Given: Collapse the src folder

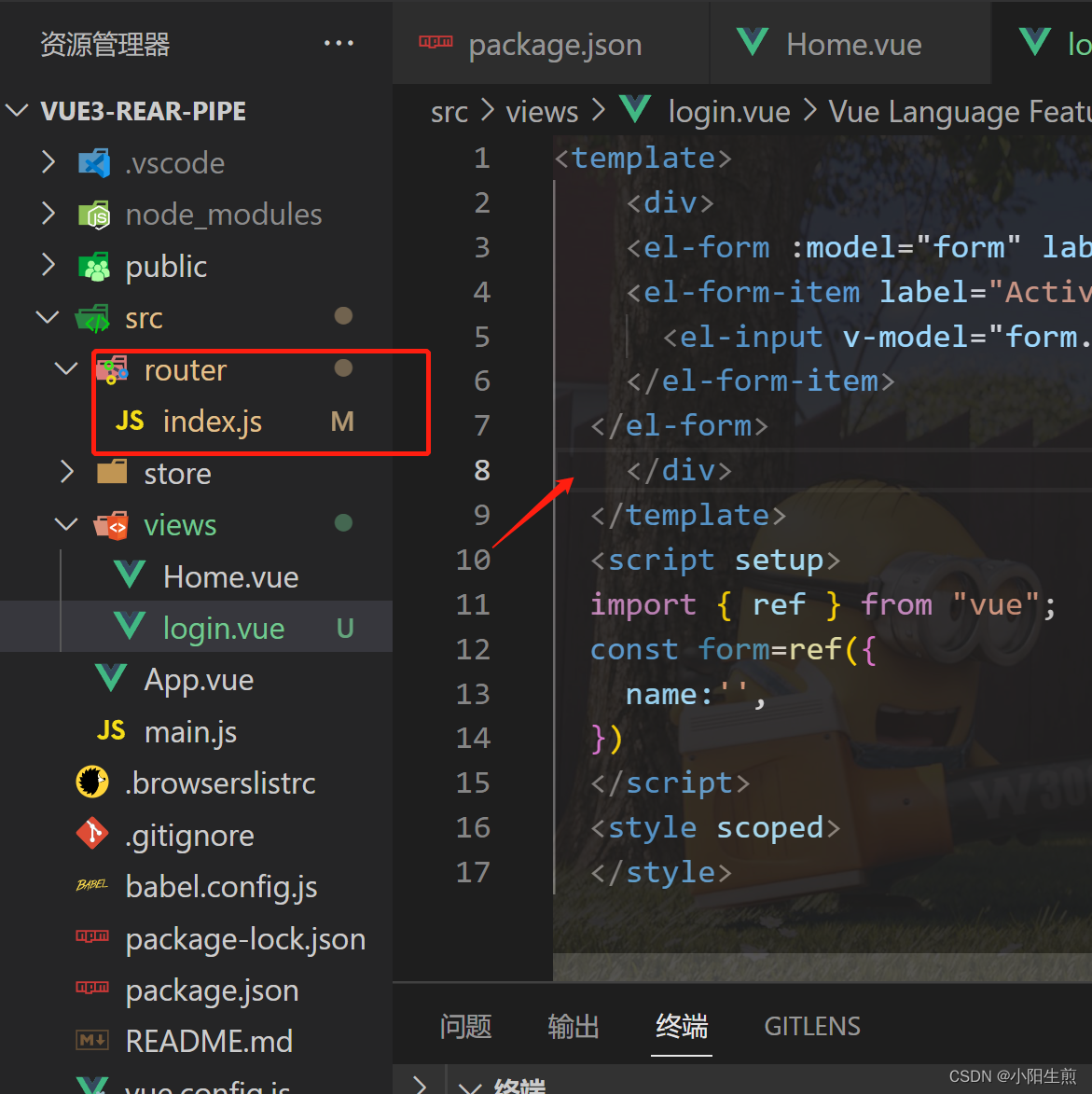Looking at the screenshot, I should (x=48, y=317).
